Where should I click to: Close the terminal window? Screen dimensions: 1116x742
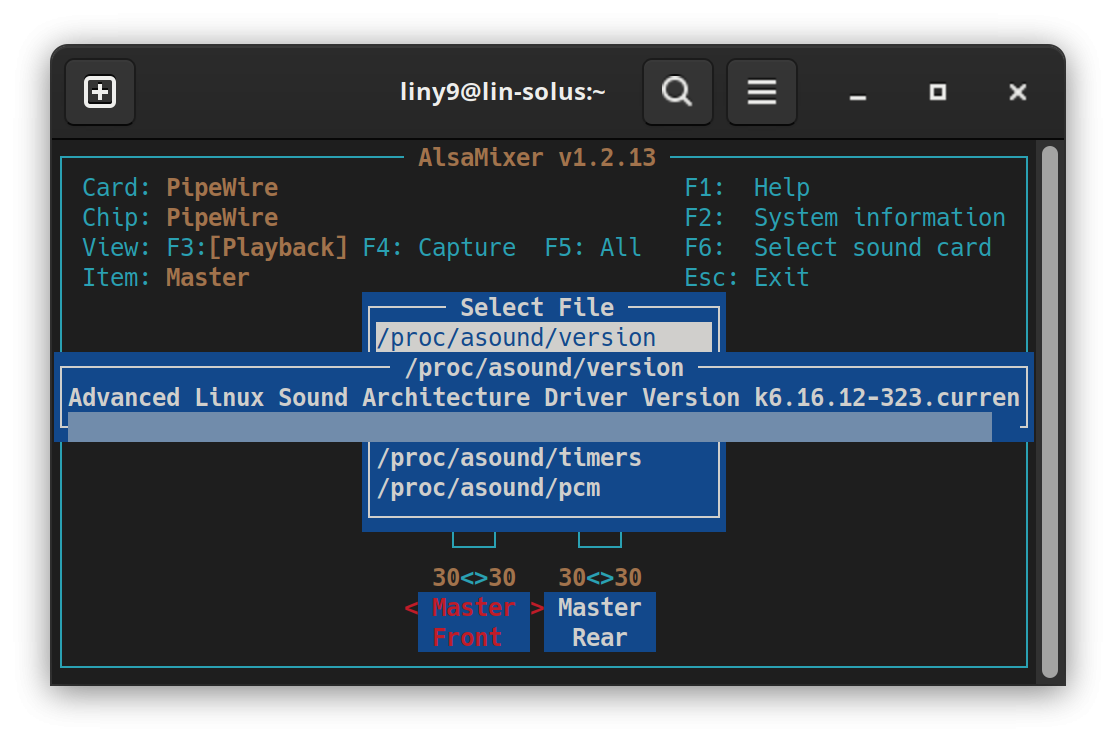(x=1017, y=93)
